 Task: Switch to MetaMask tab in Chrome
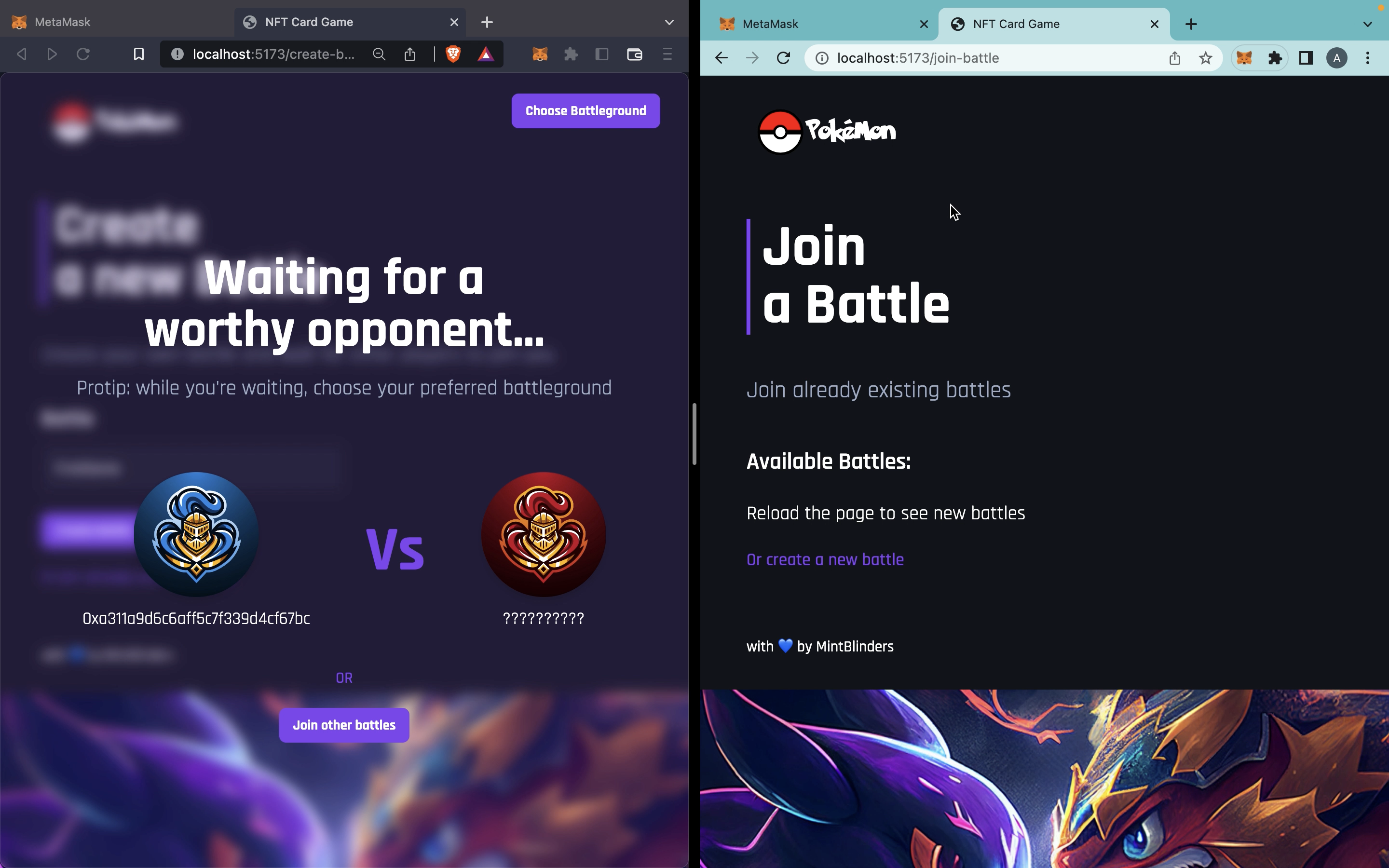[x=821, y=24]
